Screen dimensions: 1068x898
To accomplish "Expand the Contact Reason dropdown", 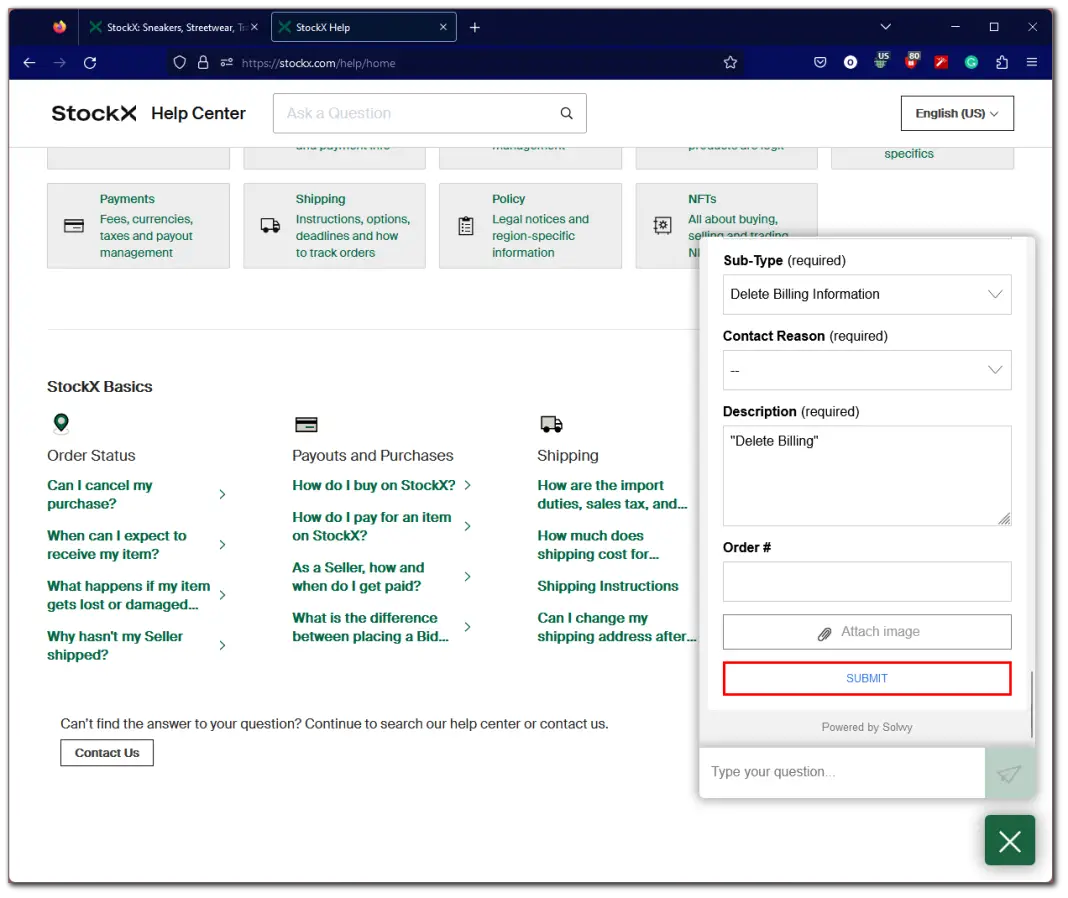I will [x=866, y=370].
